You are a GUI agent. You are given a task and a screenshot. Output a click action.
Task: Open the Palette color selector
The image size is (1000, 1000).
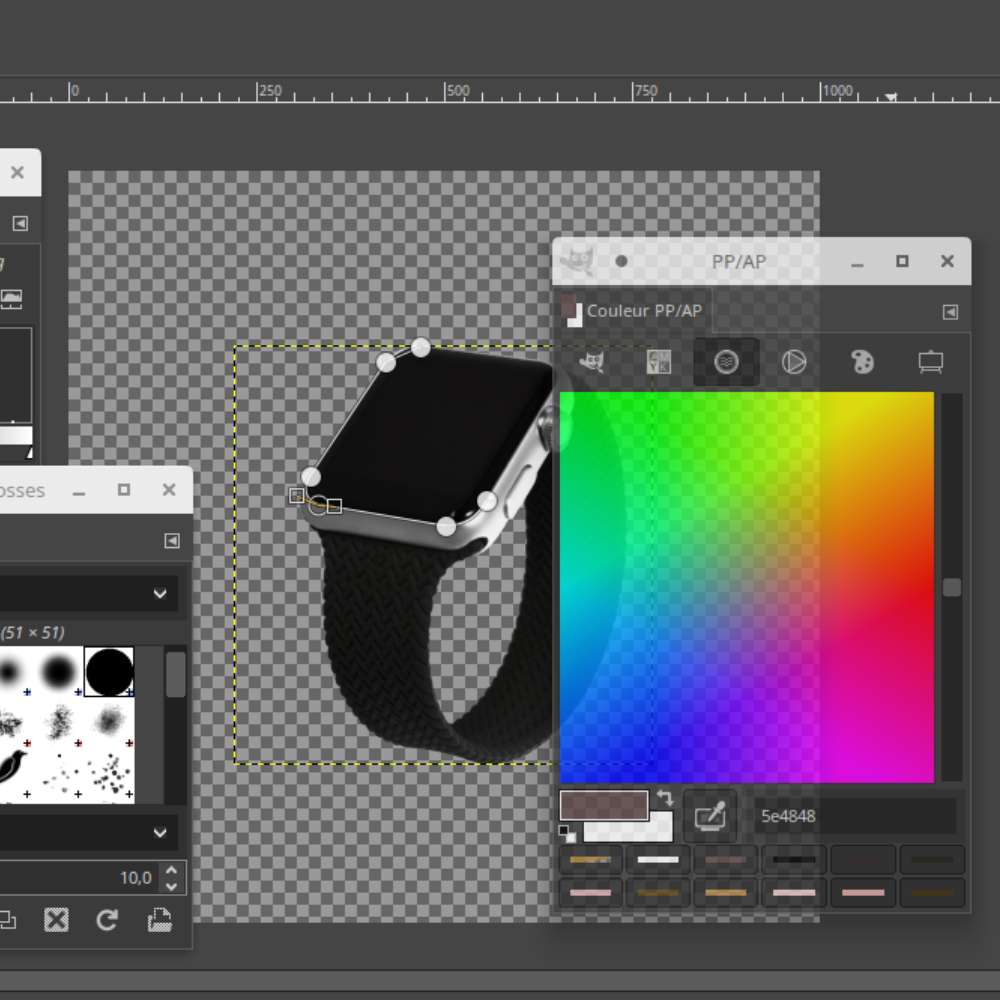click(862, 362)
